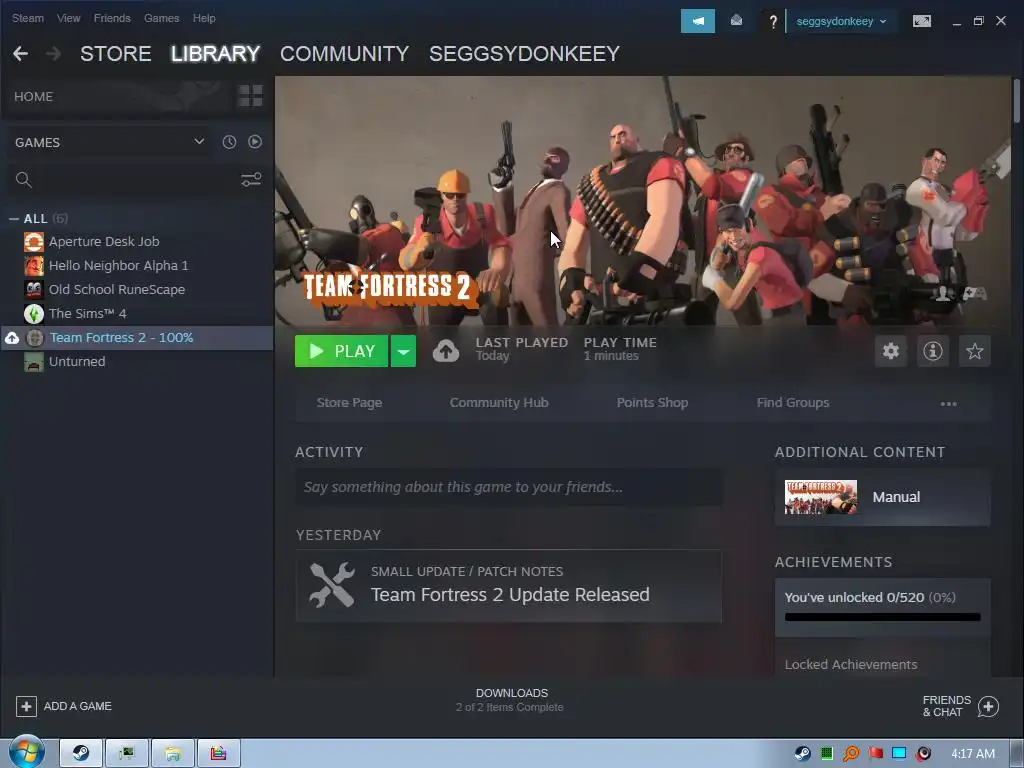Viewport: 1024px width, 768px height.
Task: Go to library HOME
Action: [34, 97]
